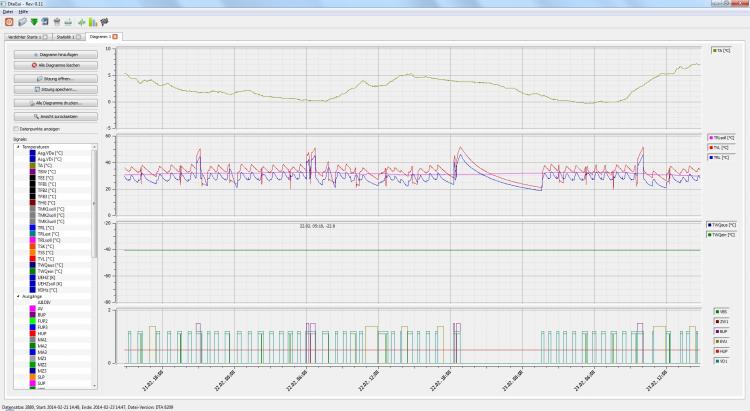This screenshot has height=411, width=750.
Task: Click the TA [°C] legend entry of top chart
Action: (x=721, y=50)
